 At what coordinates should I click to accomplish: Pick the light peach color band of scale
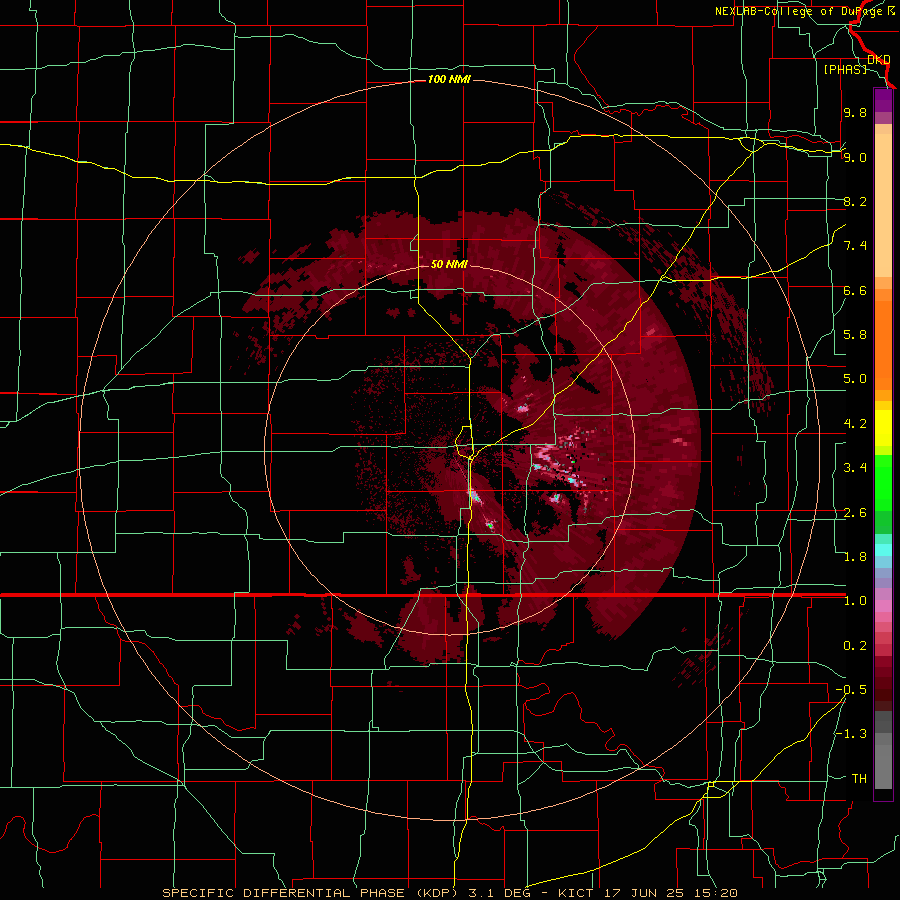pos(883,205)
